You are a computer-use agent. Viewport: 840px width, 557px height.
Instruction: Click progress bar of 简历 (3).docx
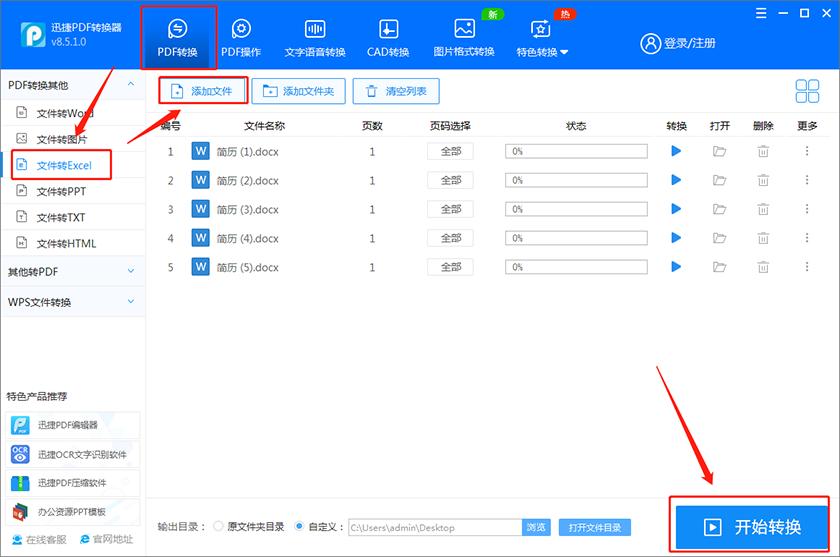pos(576,209)
